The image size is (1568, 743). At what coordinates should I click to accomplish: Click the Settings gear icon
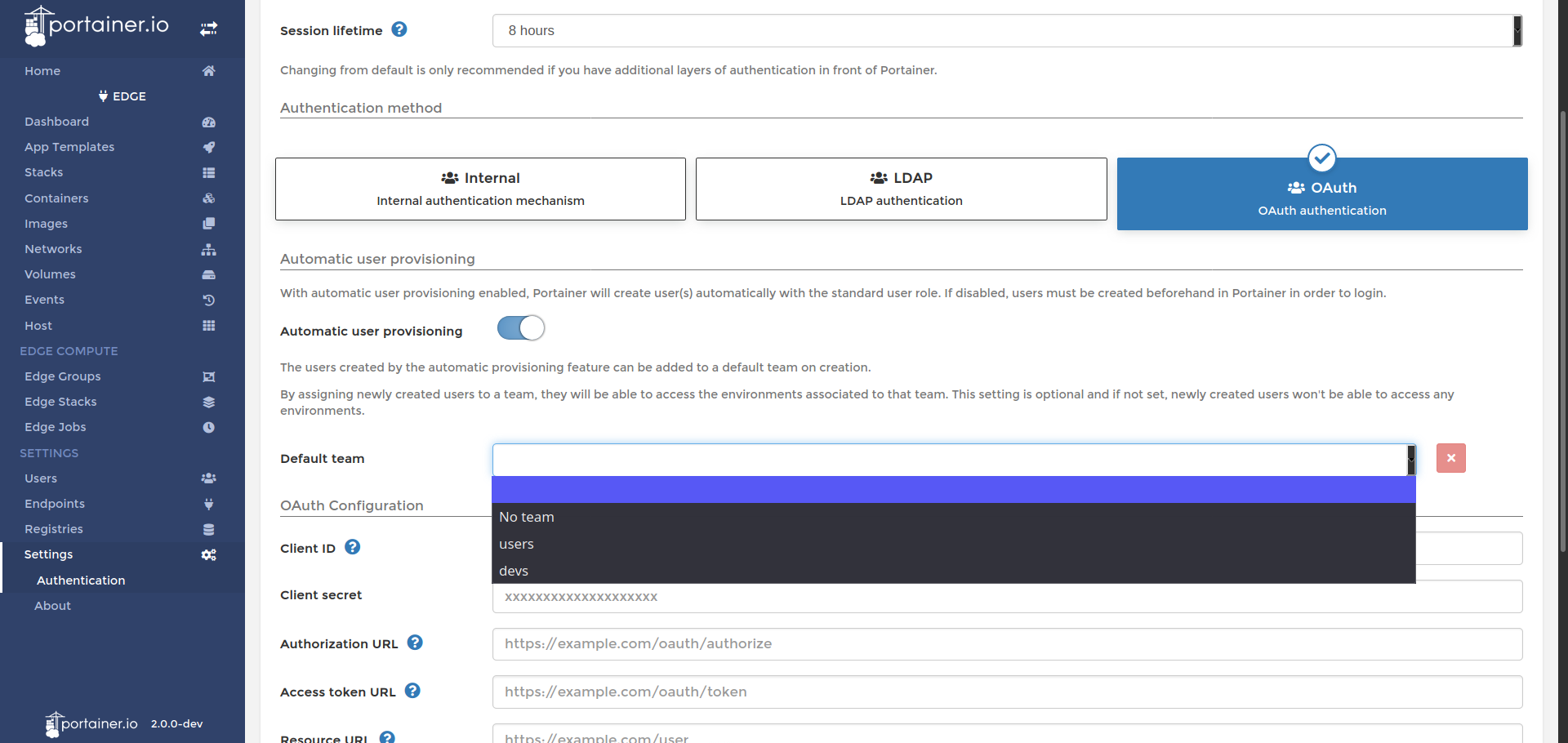pos(209,554)
